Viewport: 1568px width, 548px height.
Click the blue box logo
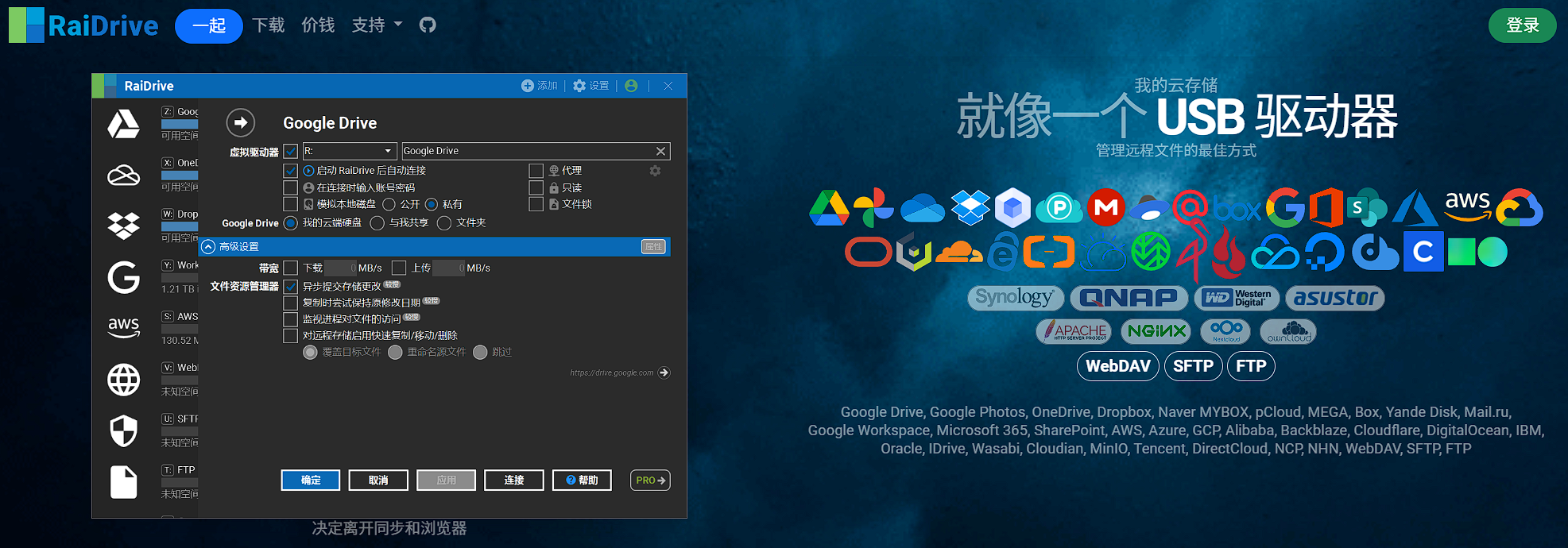(x=1237, y=209)
